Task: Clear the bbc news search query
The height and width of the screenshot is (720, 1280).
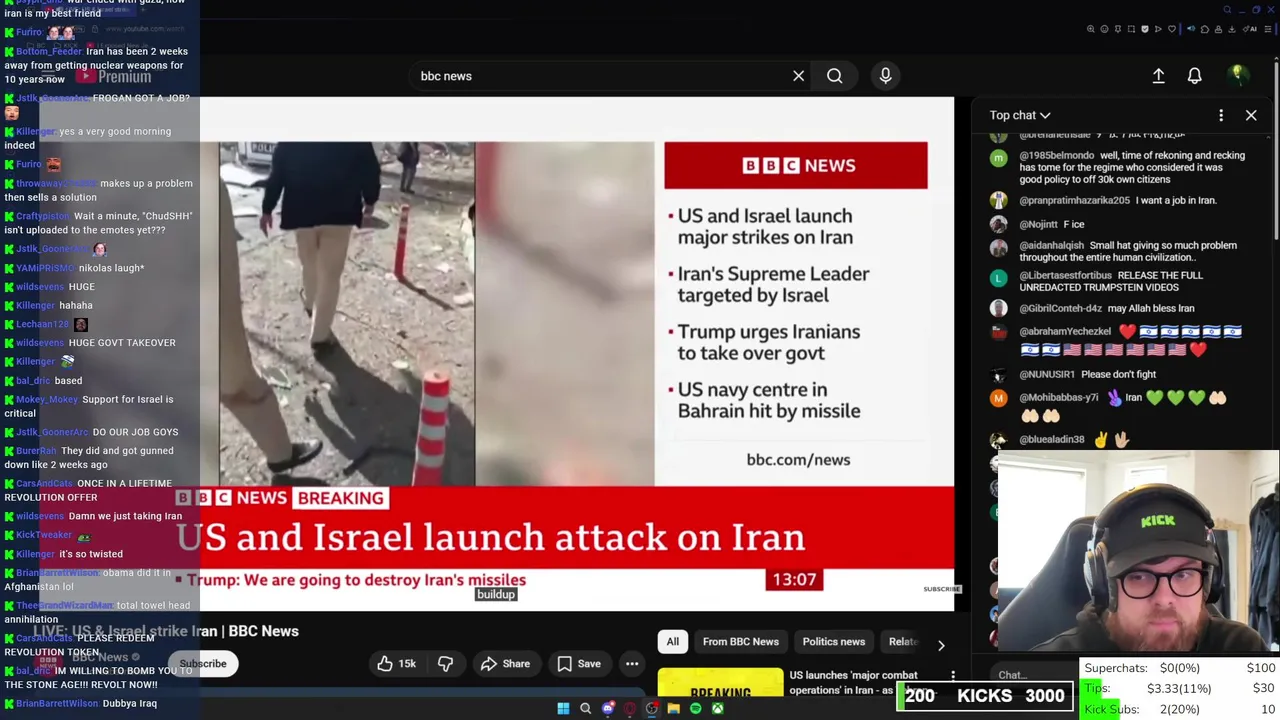Action: pyautogui.click(x=798, y=76)
